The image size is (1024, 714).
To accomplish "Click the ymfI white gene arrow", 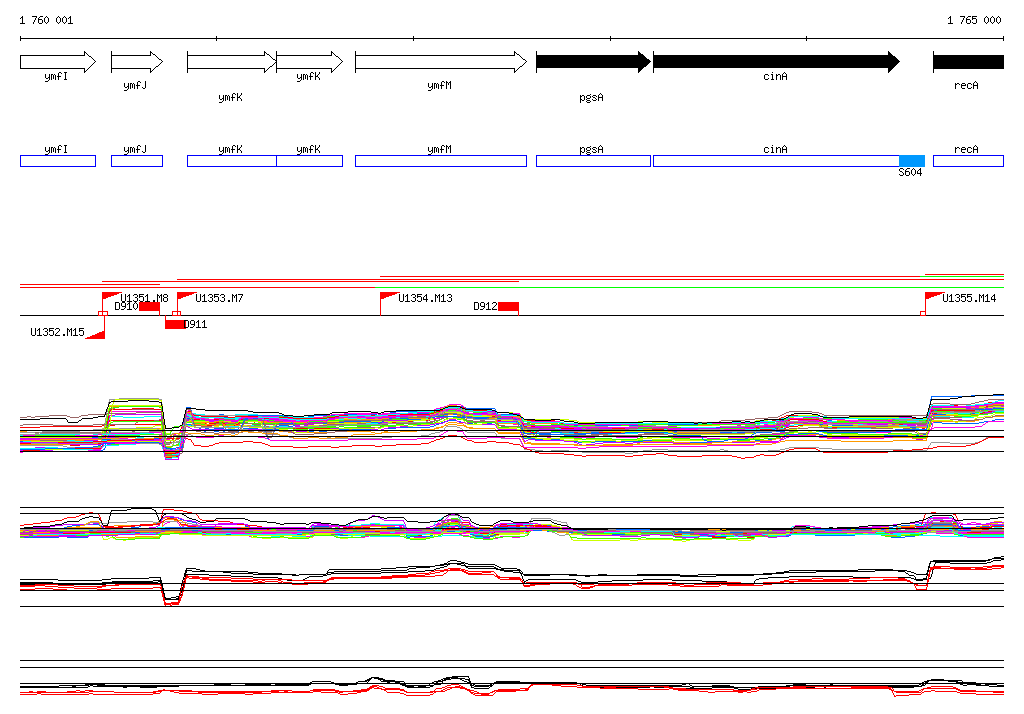I will click(x=58, y=62).
